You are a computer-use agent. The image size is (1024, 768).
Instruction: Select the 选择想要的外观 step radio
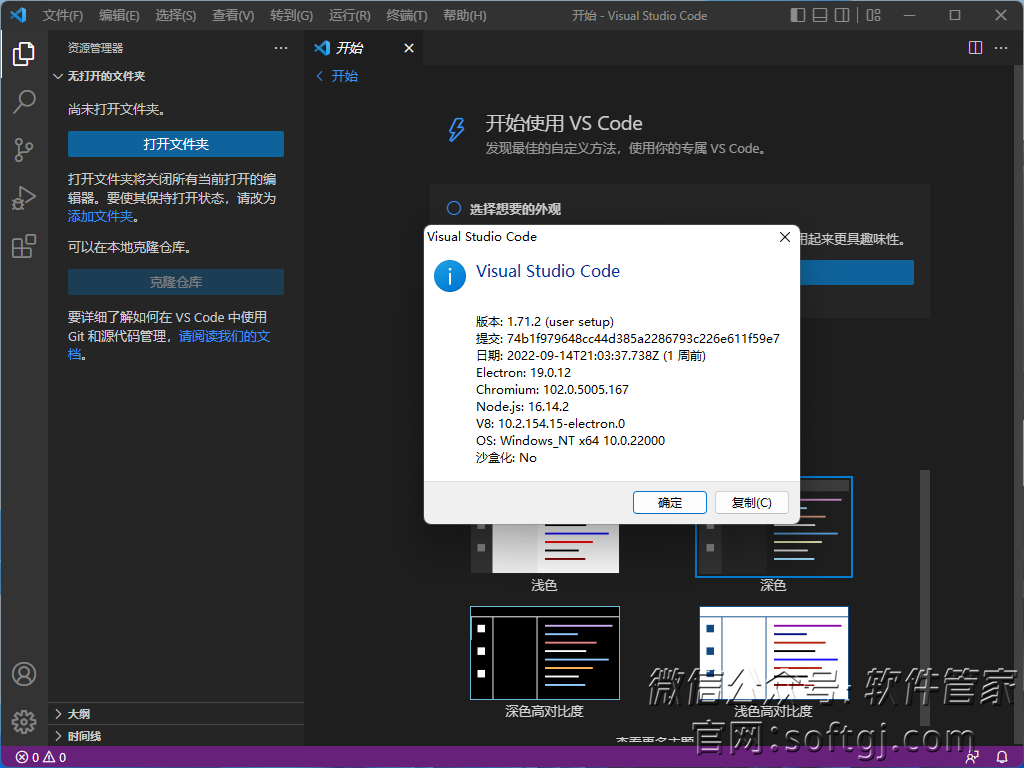[454, 208]
